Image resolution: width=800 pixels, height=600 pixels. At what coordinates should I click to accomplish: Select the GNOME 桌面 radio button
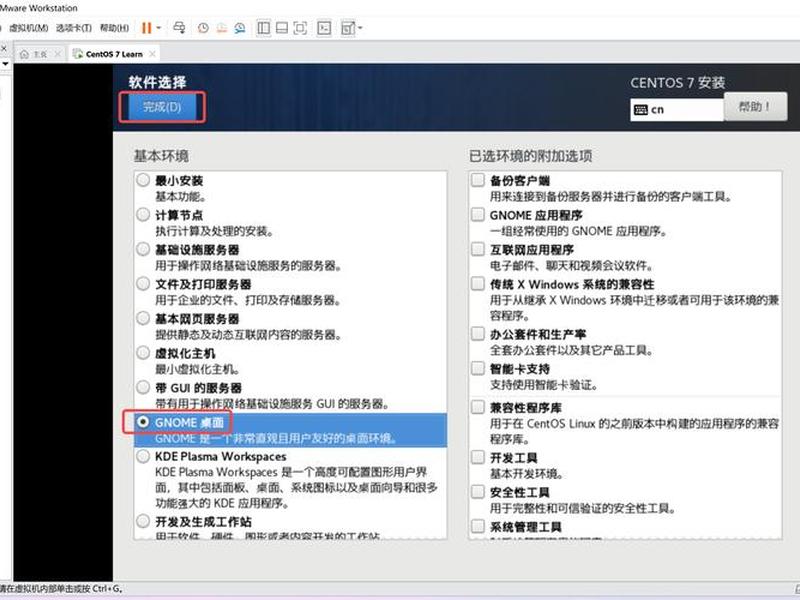143,422
